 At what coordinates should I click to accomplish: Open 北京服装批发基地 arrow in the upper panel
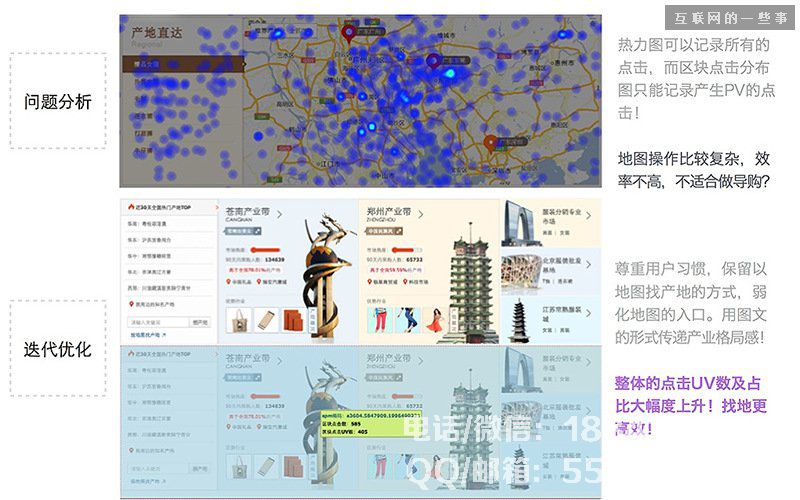point(588,265)
